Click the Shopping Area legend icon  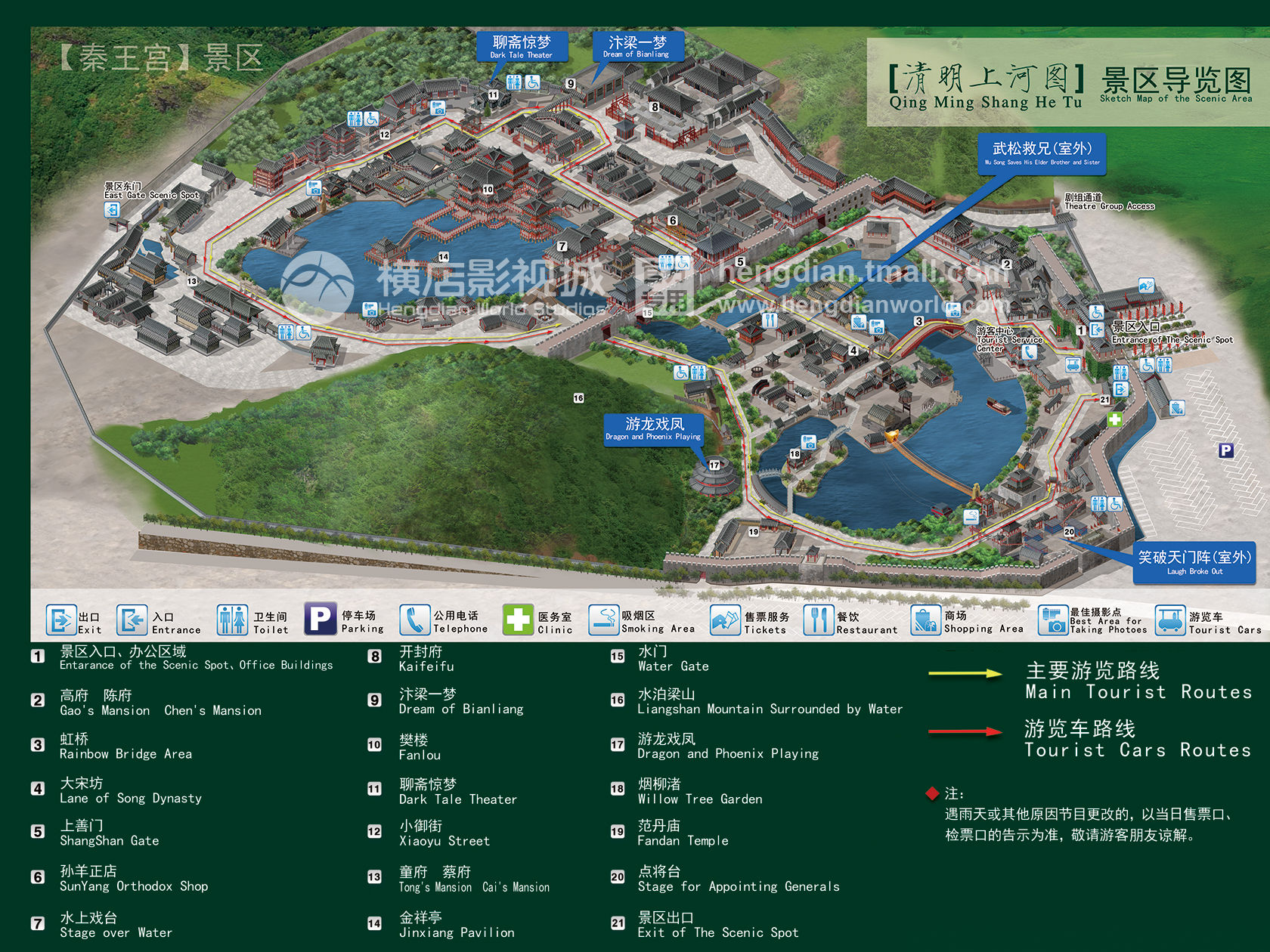(925, 620)
